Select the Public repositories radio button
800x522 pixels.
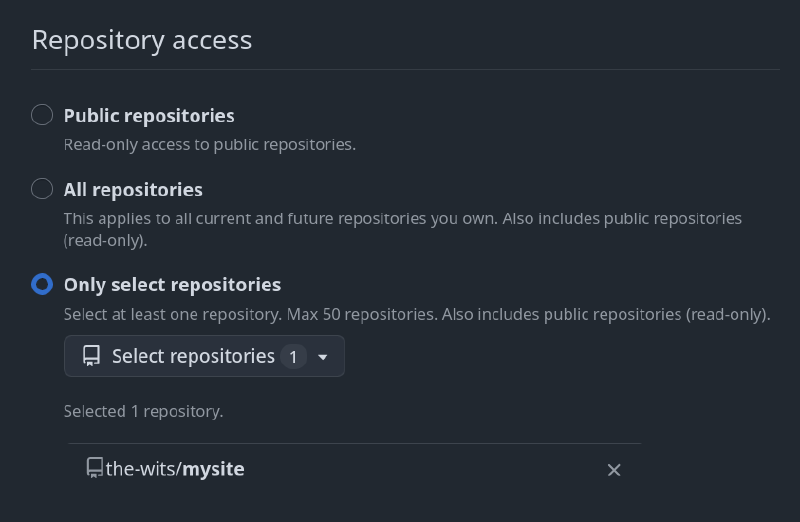point(42,115)
